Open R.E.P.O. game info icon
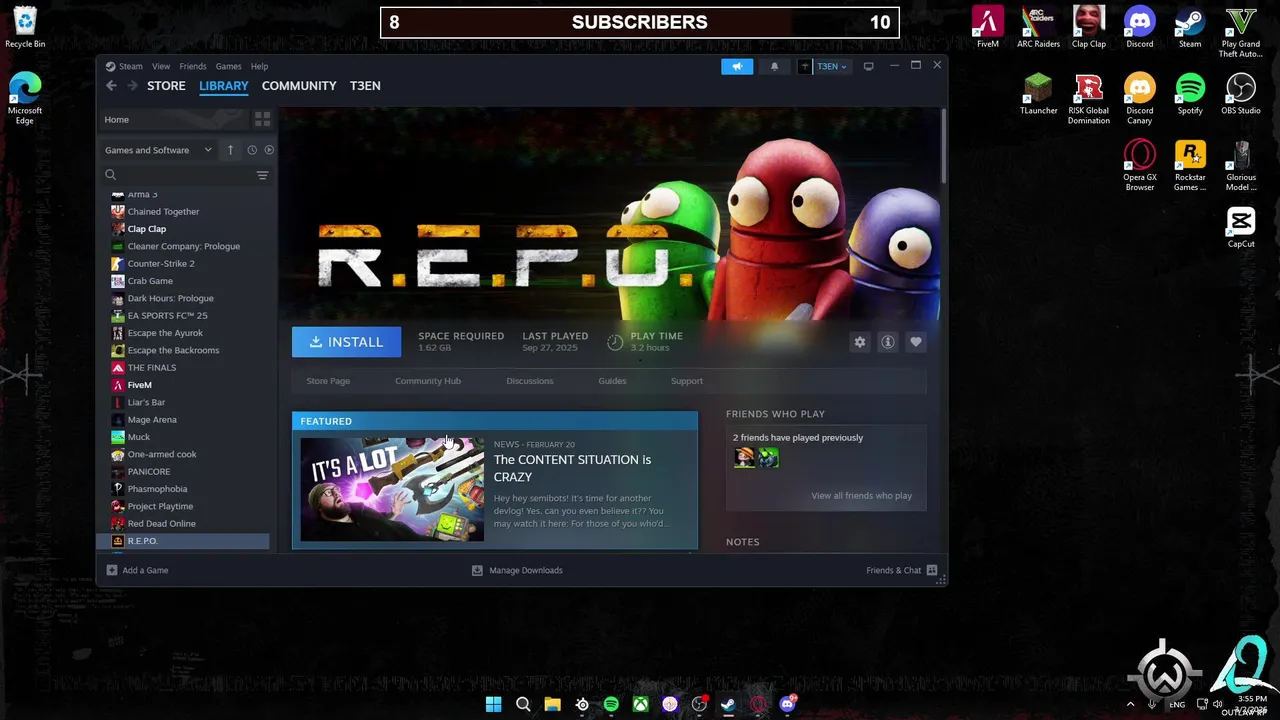 click(887, 342)
